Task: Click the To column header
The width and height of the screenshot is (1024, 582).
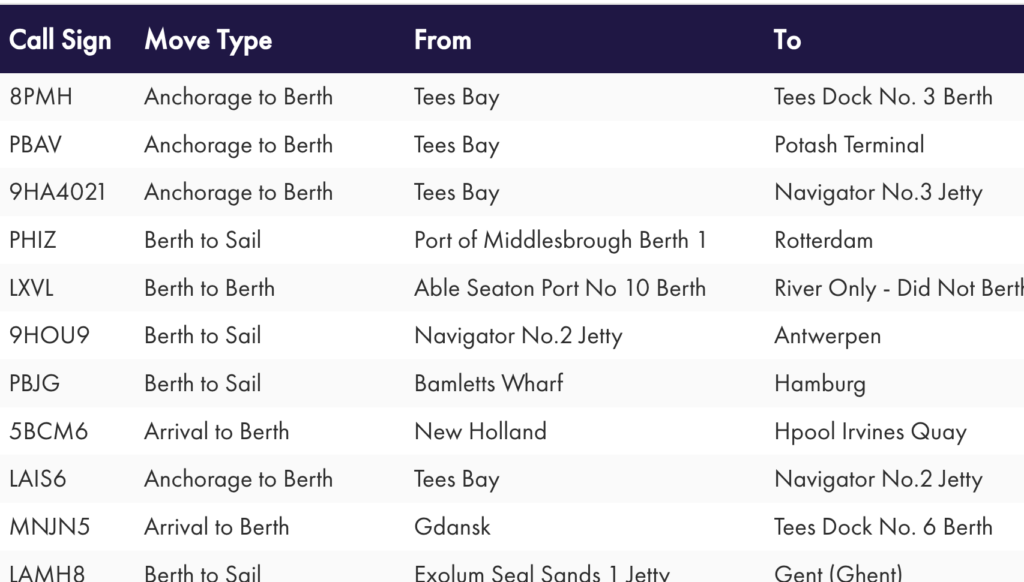Action: pos(788,40)
